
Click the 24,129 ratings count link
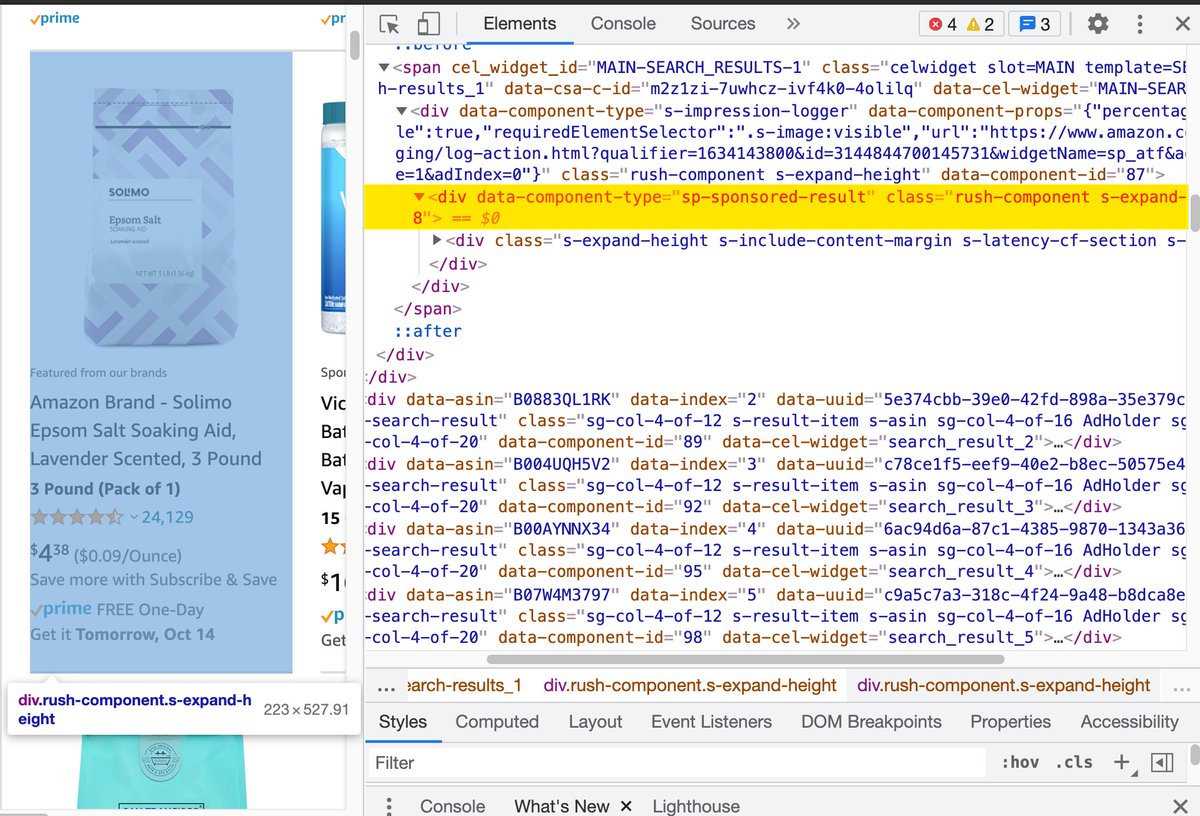coord(168,517)
